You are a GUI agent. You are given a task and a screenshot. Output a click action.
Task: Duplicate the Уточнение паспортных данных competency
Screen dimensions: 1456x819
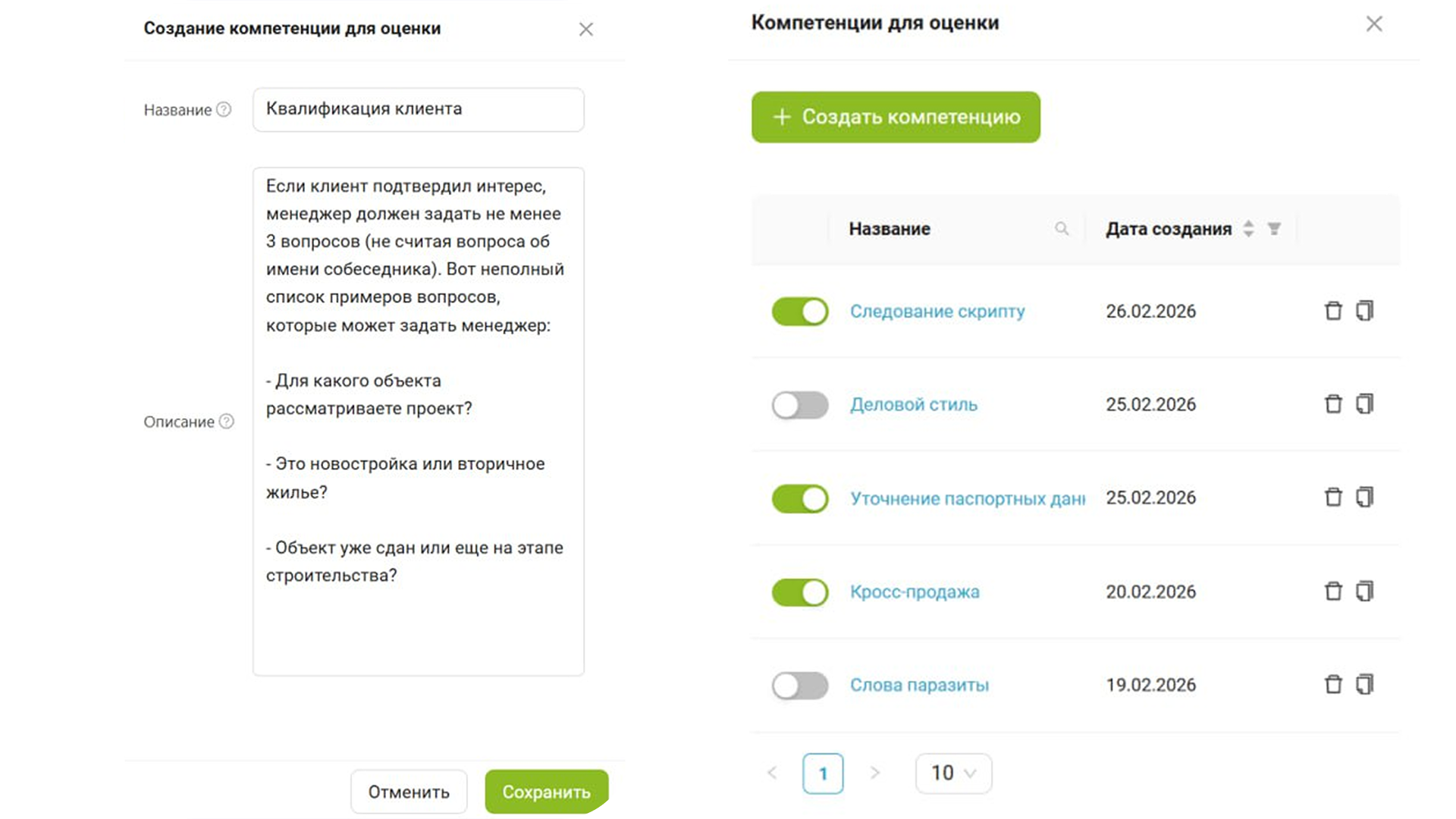click(x=1364, y=497)
